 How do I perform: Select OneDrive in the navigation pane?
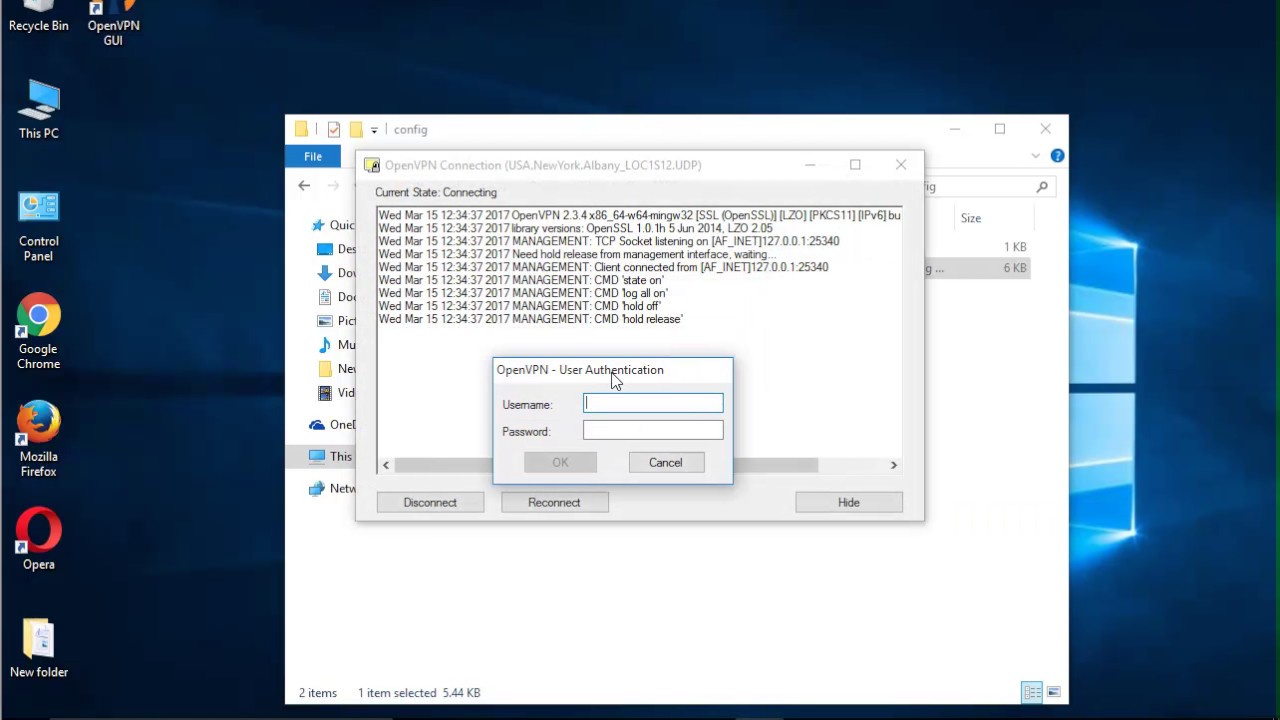(x=331, y=424)
